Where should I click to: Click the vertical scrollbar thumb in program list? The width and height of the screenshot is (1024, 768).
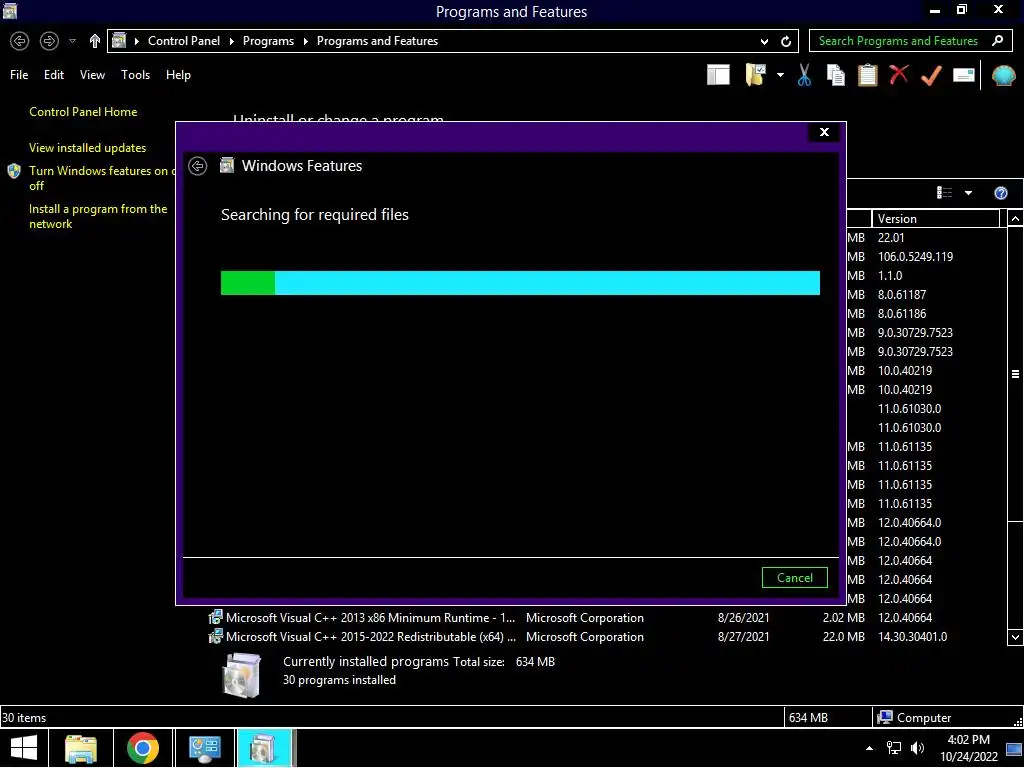pos(1015,374)
